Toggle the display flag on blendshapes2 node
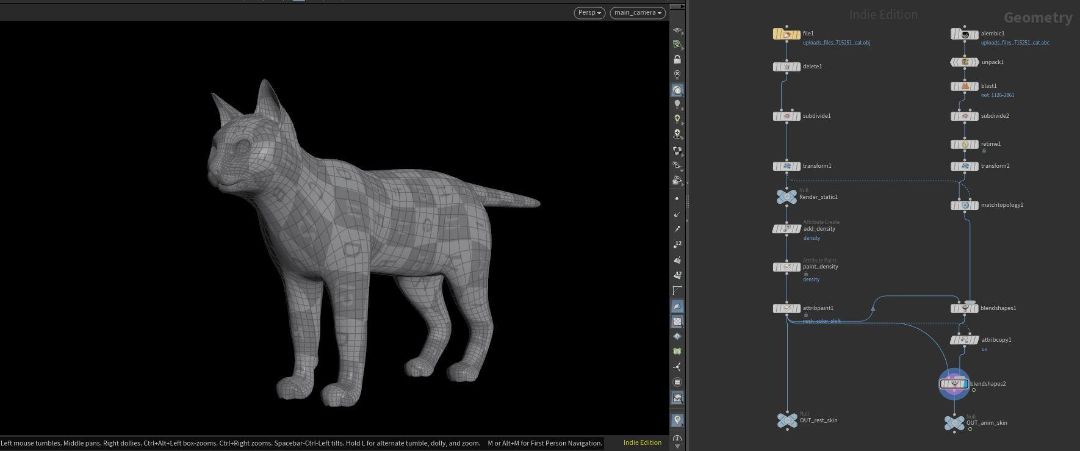The image size is (1080, 451). tap(965, 384)
